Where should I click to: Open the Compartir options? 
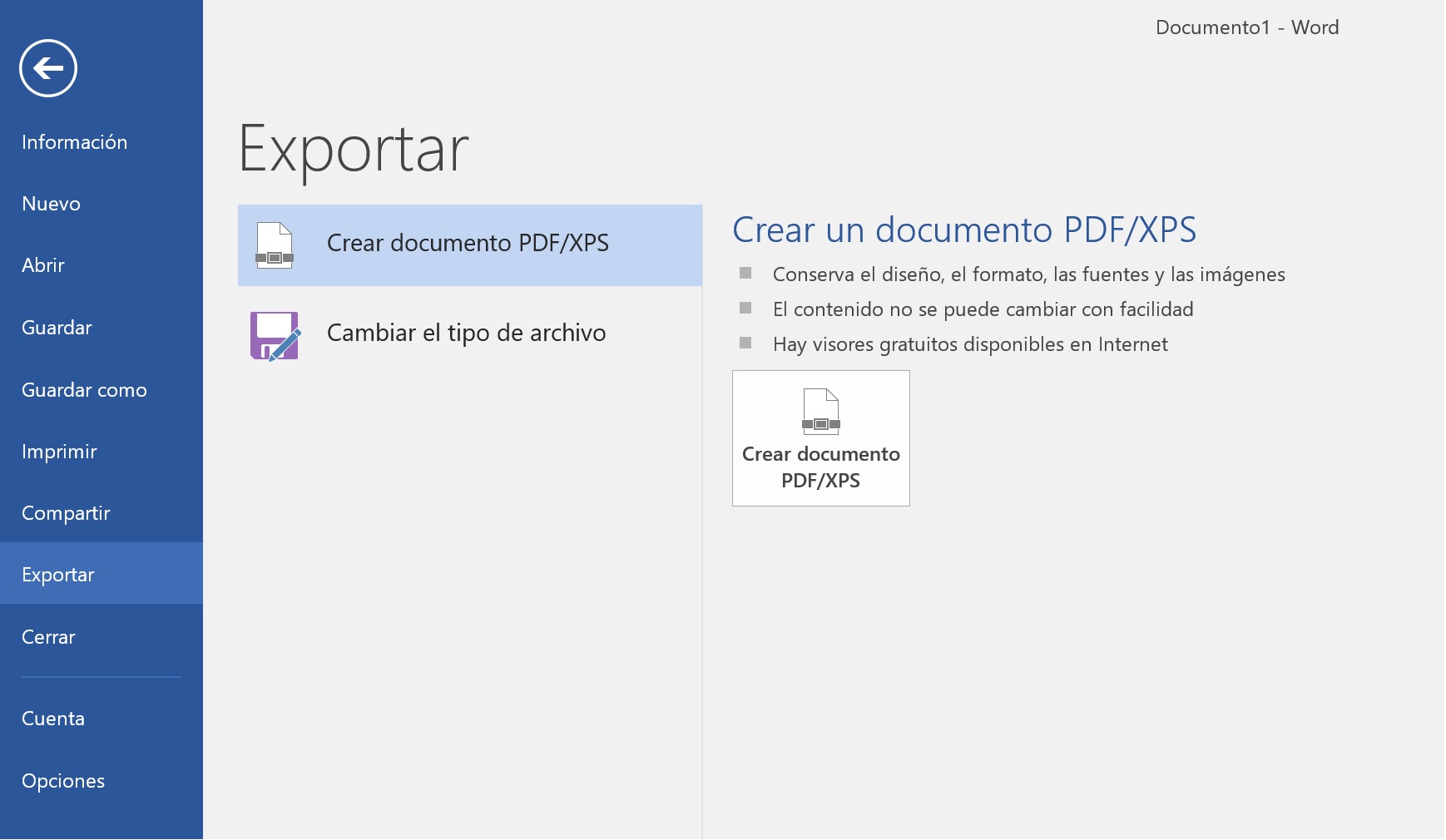click(66, 513)
